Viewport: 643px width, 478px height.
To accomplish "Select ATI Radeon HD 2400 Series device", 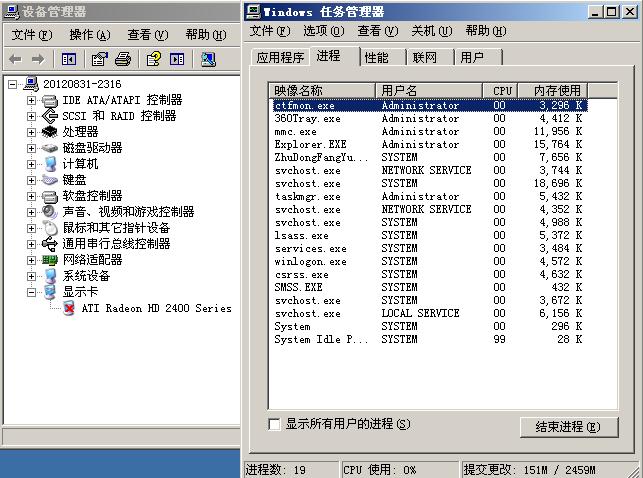I will coord(156,308).
